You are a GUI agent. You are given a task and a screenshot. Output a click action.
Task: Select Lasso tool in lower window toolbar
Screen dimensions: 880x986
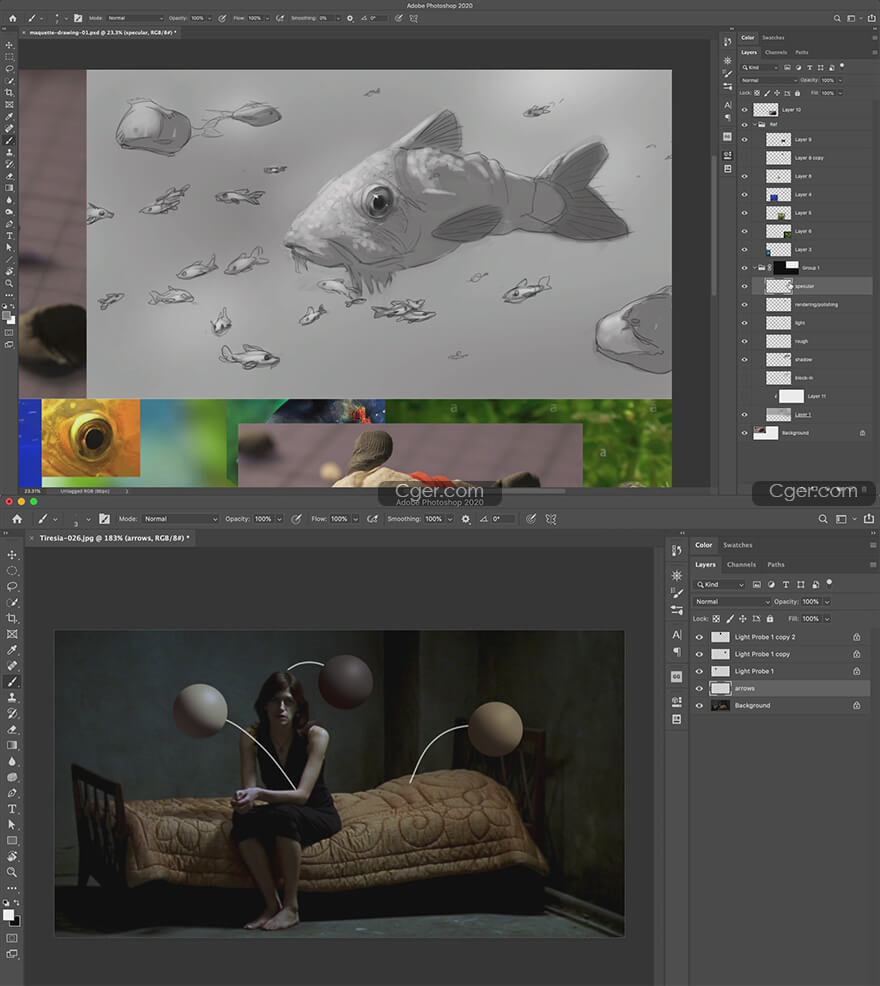click(12, 586)
